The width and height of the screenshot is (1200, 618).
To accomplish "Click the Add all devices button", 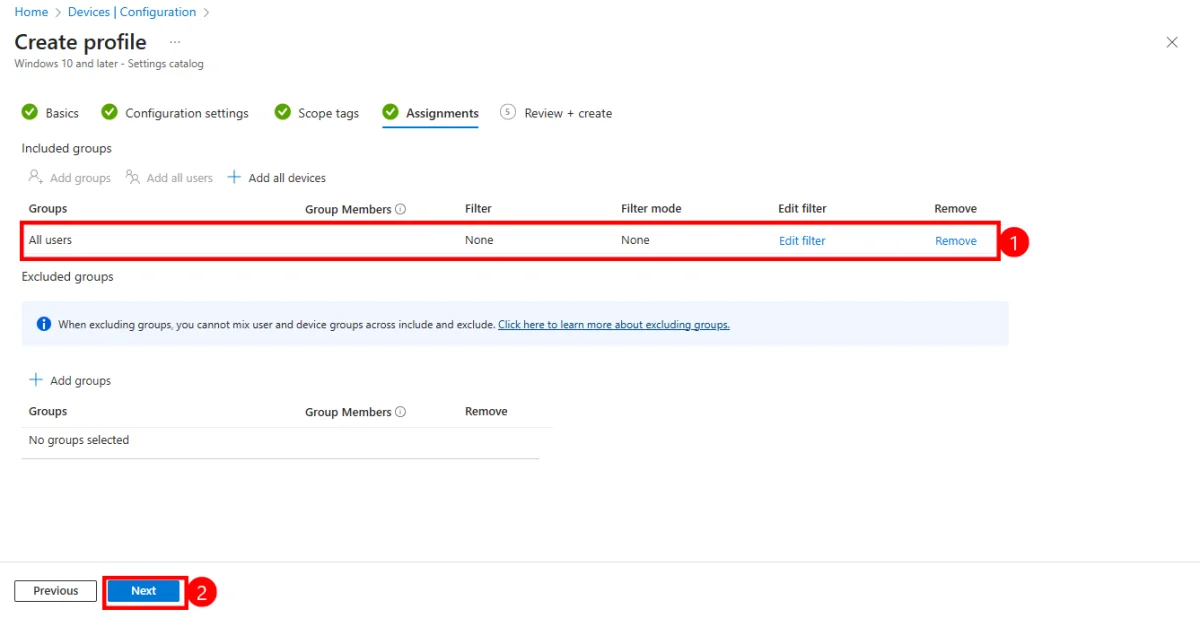I will pyautogui.click(x=277, y=178).
